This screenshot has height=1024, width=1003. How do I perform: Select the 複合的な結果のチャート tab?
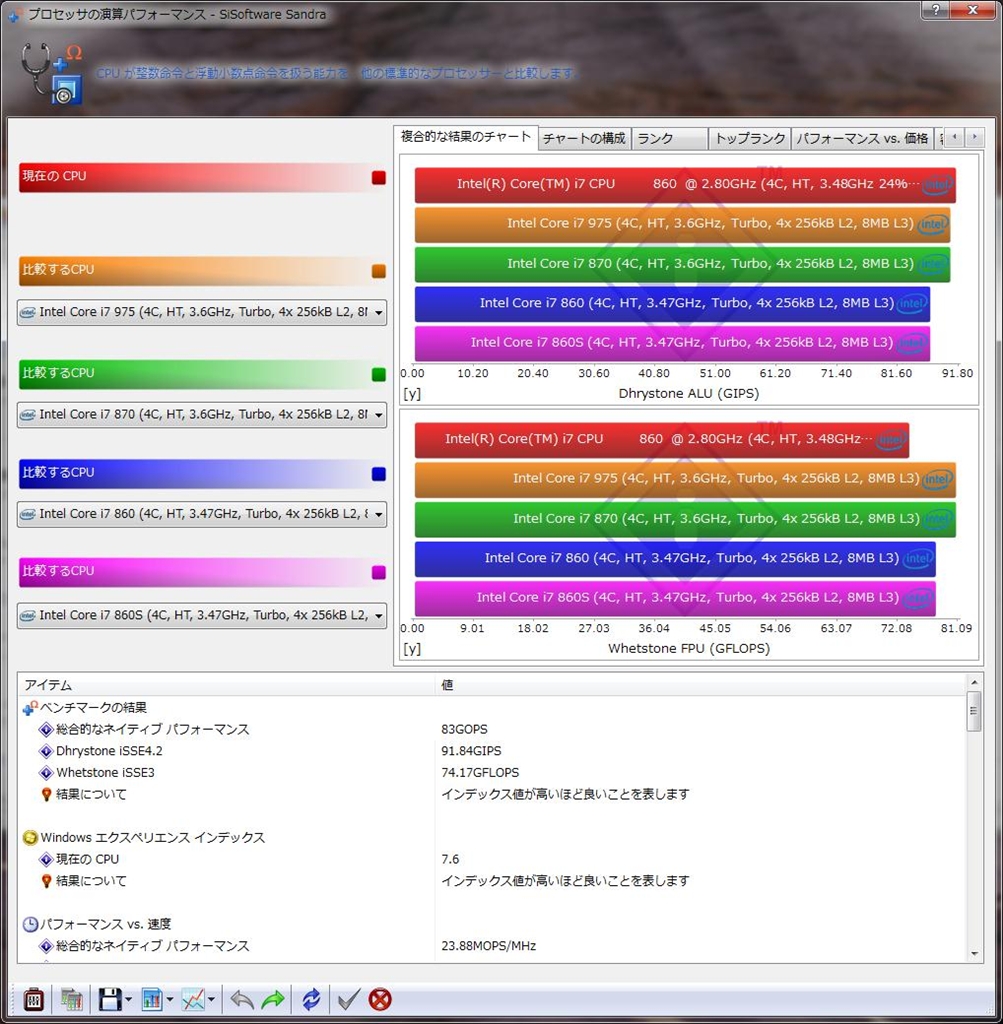[466, 137]
